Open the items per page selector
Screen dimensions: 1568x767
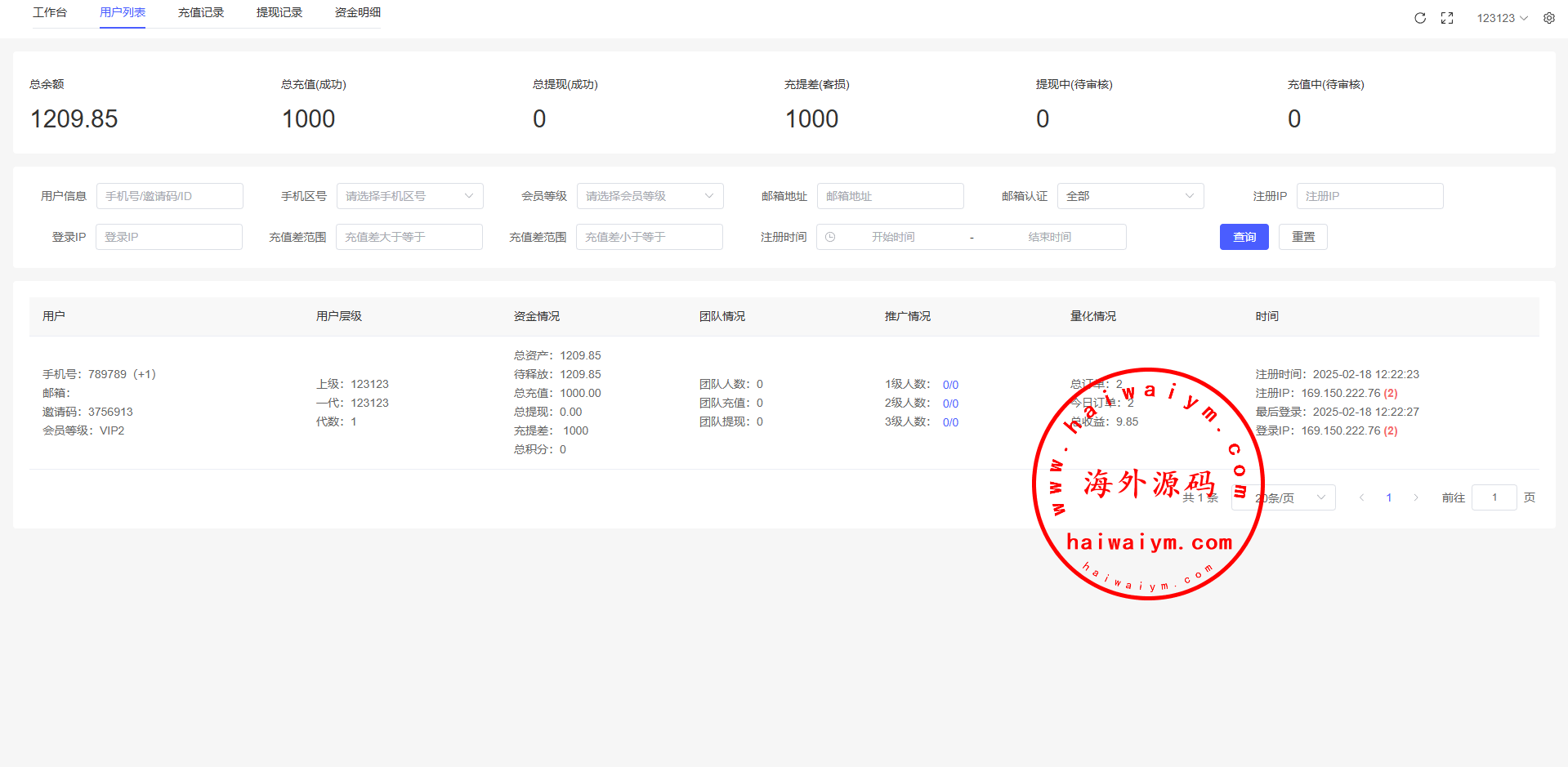tap(1284, 497)
